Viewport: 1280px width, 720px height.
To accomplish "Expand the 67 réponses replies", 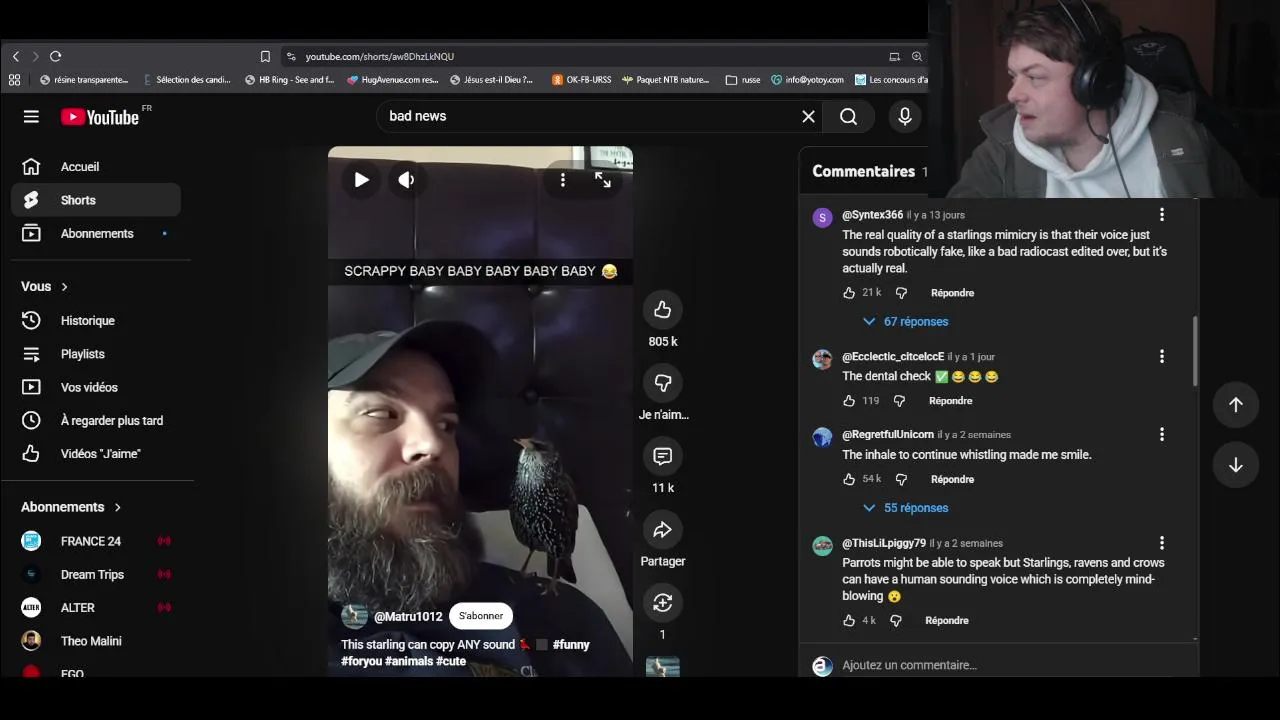I will [905, 322].
